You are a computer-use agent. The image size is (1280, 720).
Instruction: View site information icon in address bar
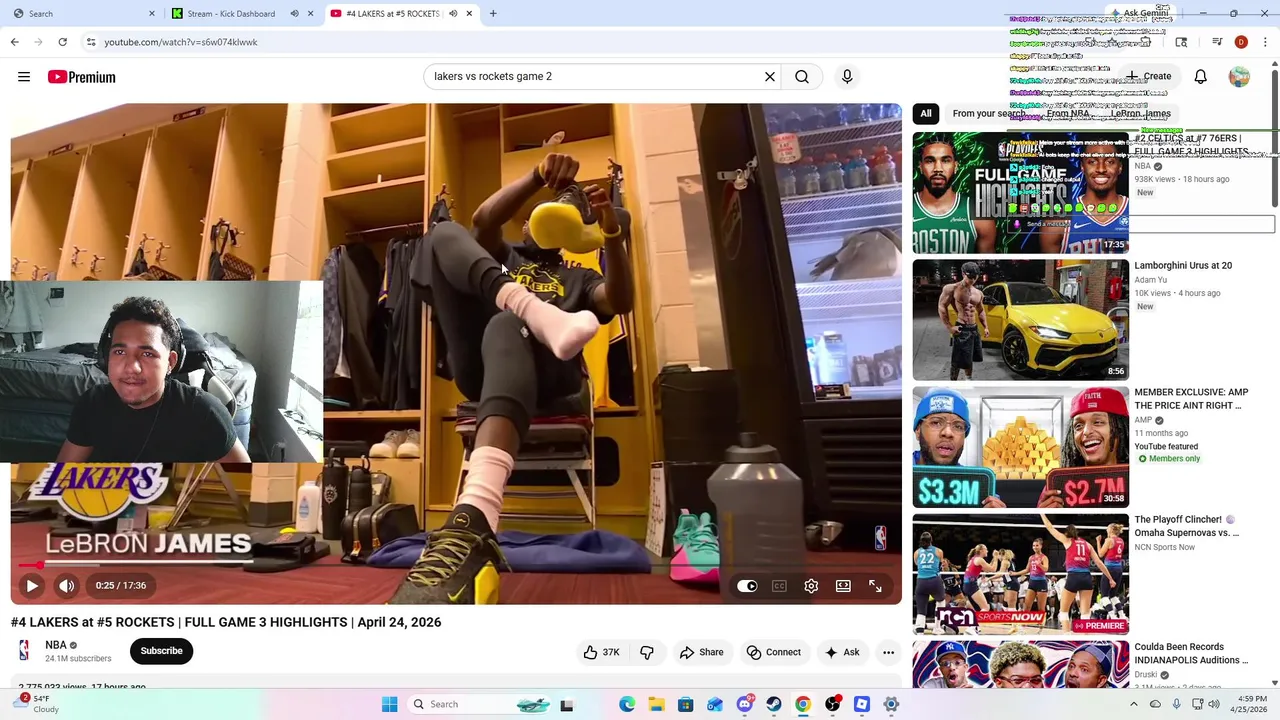tap(91, 42)
